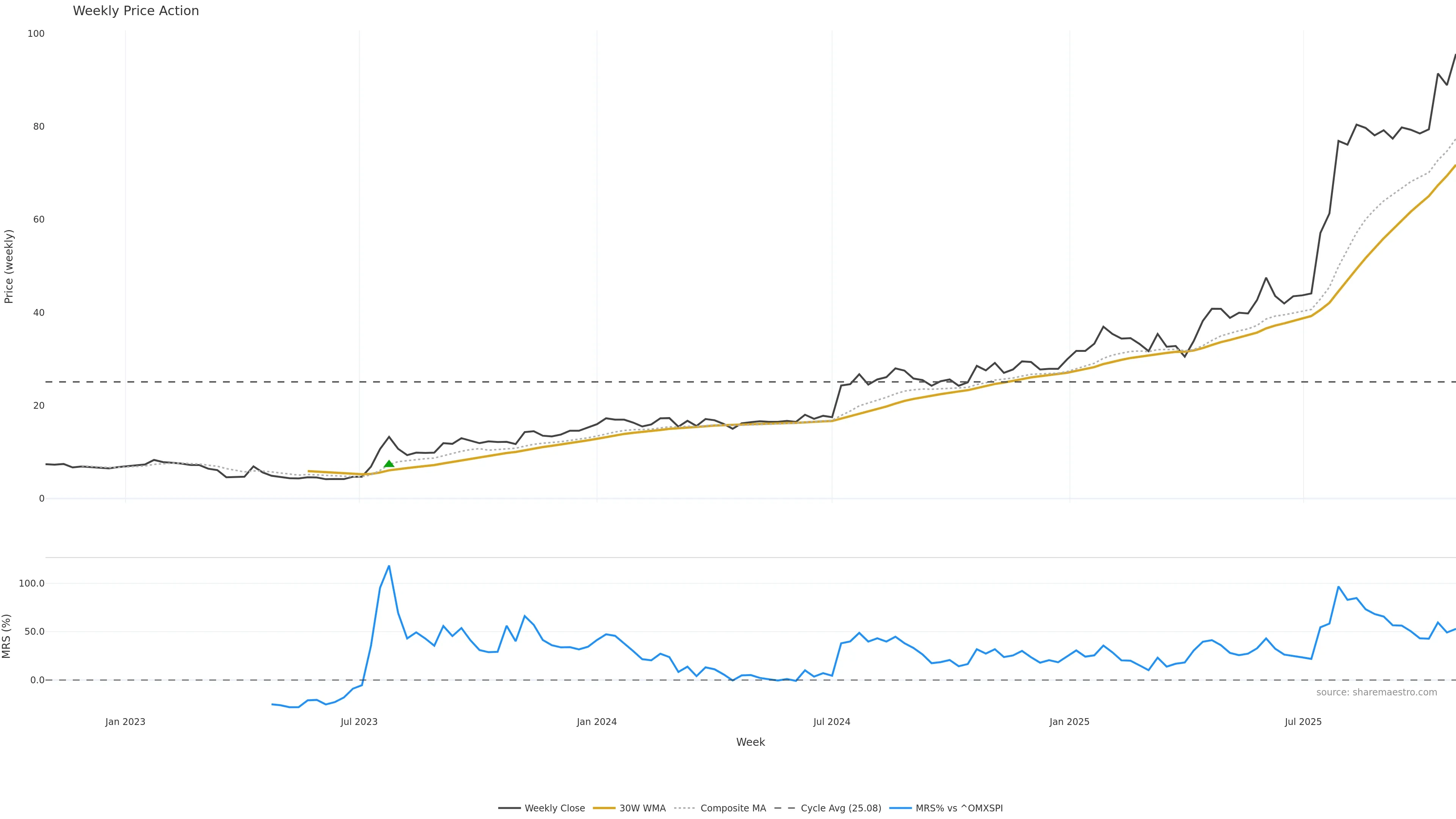Screen dimensions: 1456x819
Task: Toggle MRS% vs ^OMXSPI legend label
Action: click(959, 808)
